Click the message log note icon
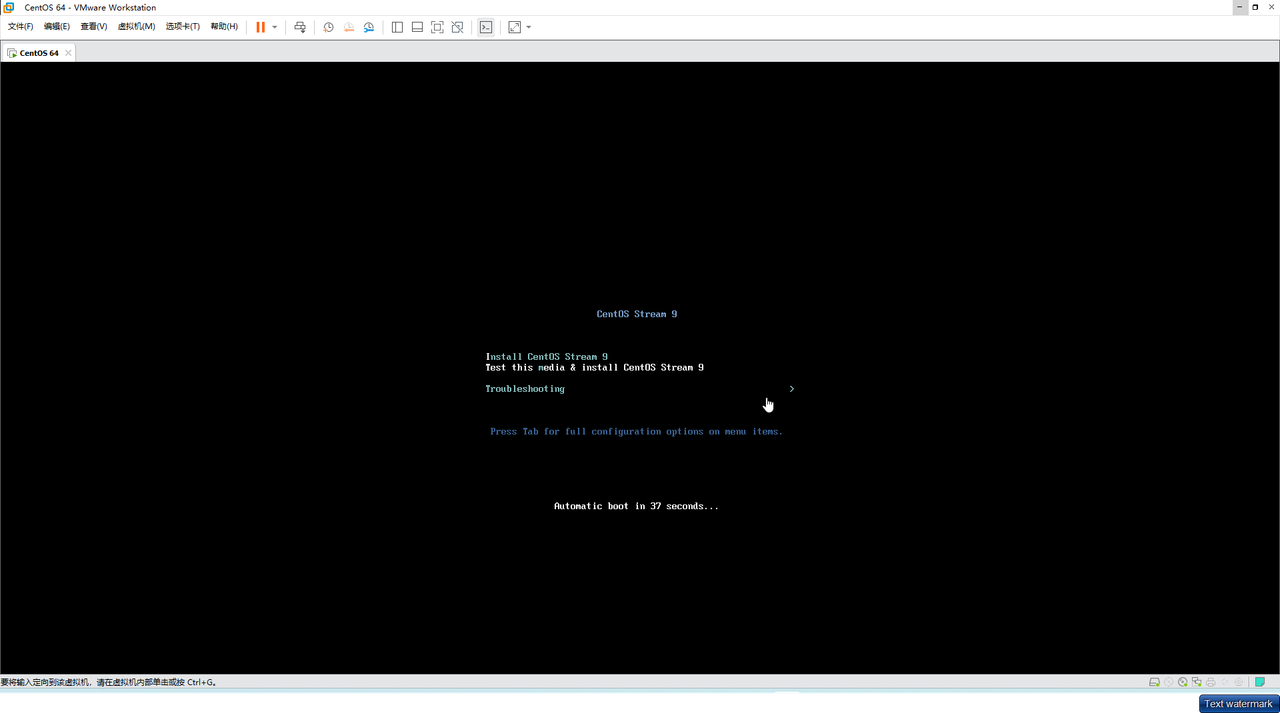1280x713 pixels. (1260, 682)
